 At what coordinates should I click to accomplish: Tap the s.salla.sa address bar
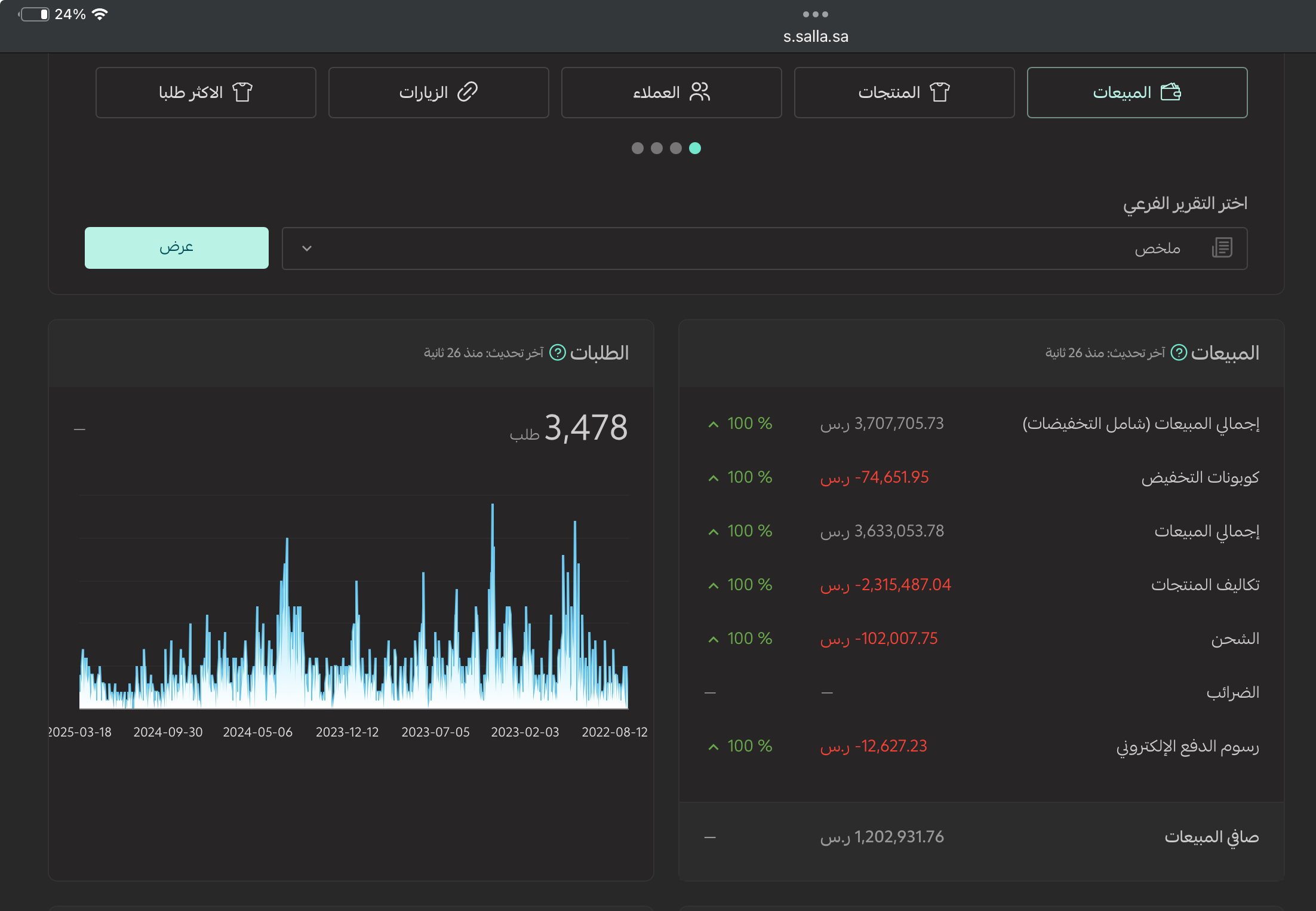pos(815,36)
